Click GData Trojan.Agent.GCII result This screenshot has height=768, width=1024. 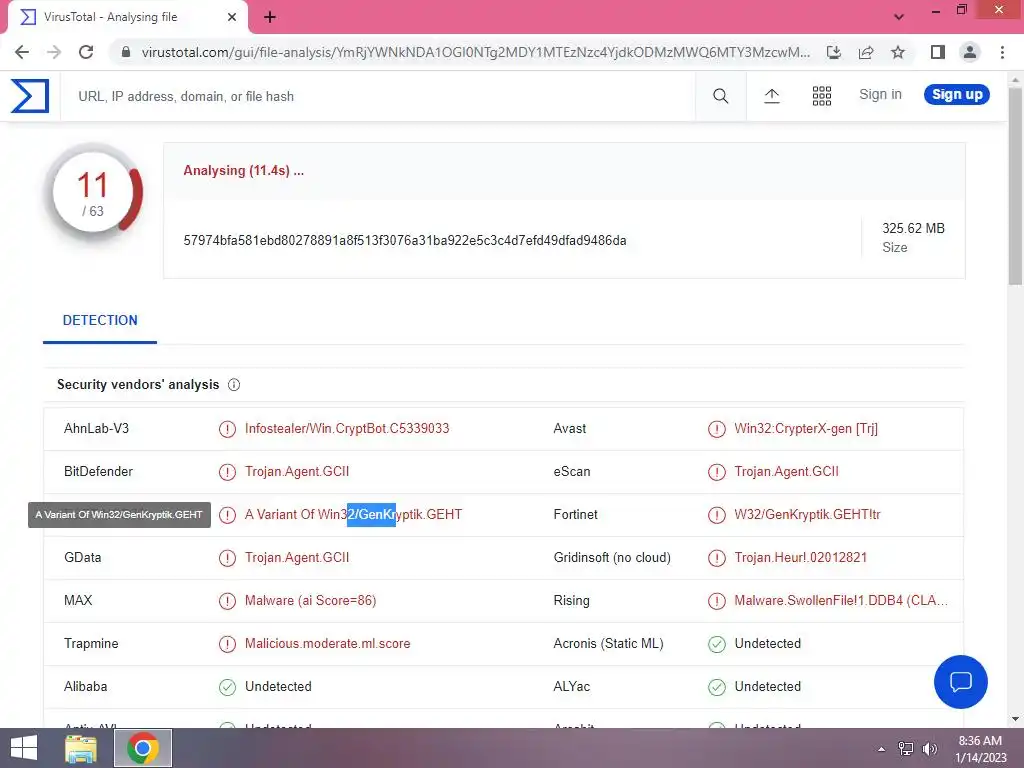click(x=297, y=558)
